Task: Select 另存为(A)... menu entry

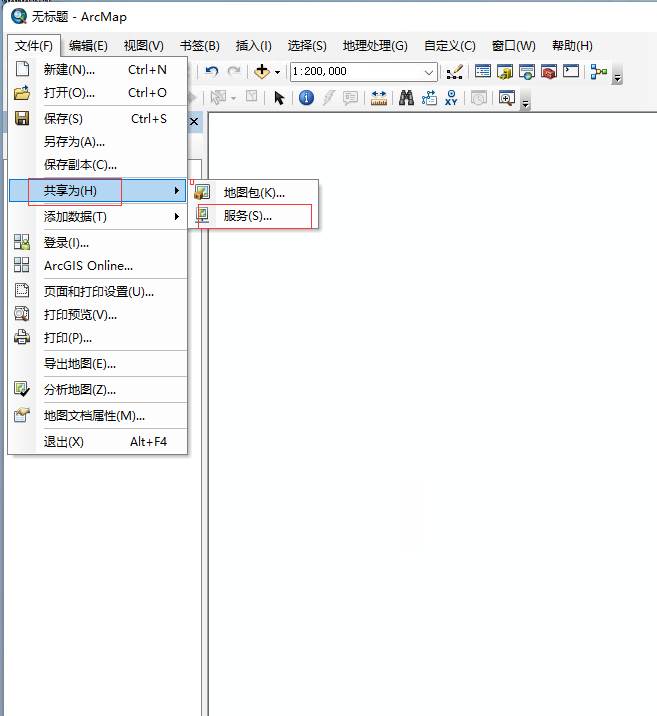Action: coord(98,142)
